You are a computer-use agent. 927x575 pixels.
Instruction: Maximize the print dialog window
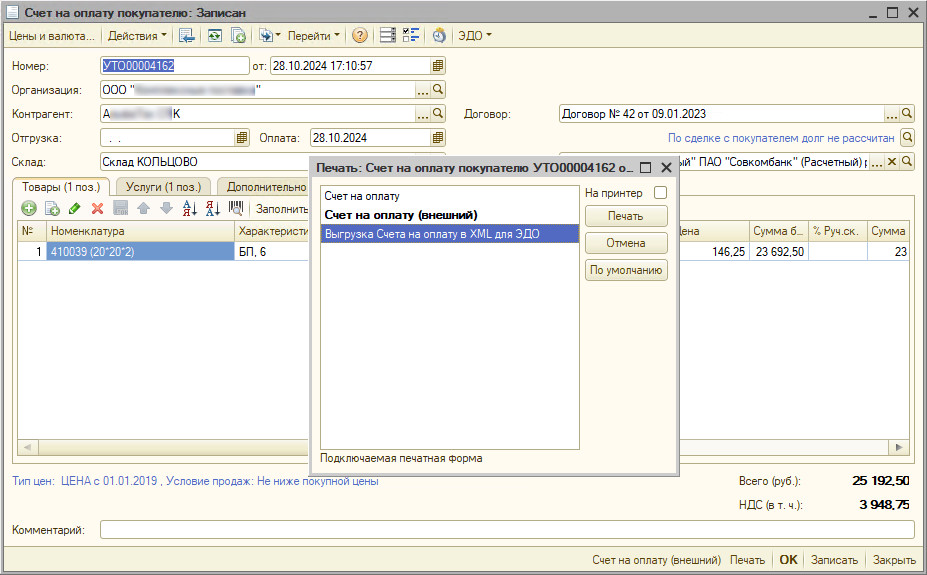646,168
